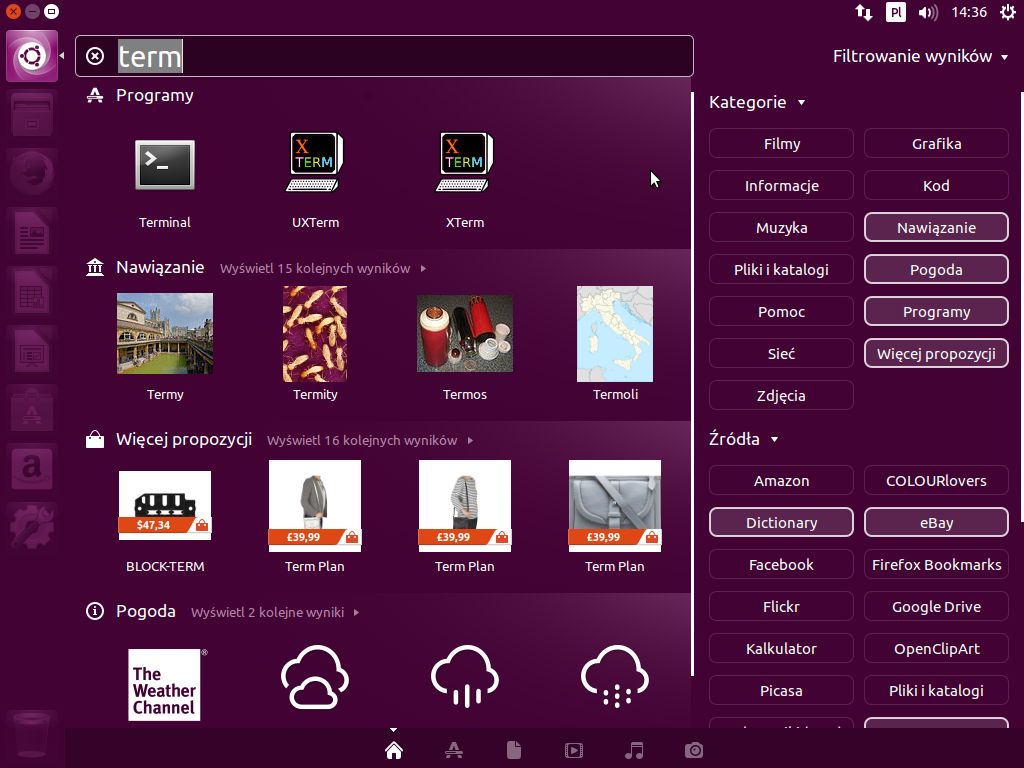This screenshot has width=1024, height=768.
Task: Switch to the Photos lens camera icon
Action: pos(694,750)
